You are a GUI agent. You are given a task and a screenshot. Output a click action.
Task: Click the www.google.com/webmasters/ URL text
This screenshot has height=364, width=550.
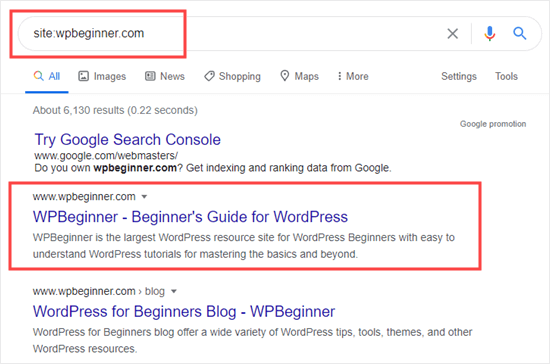point(106,156)
